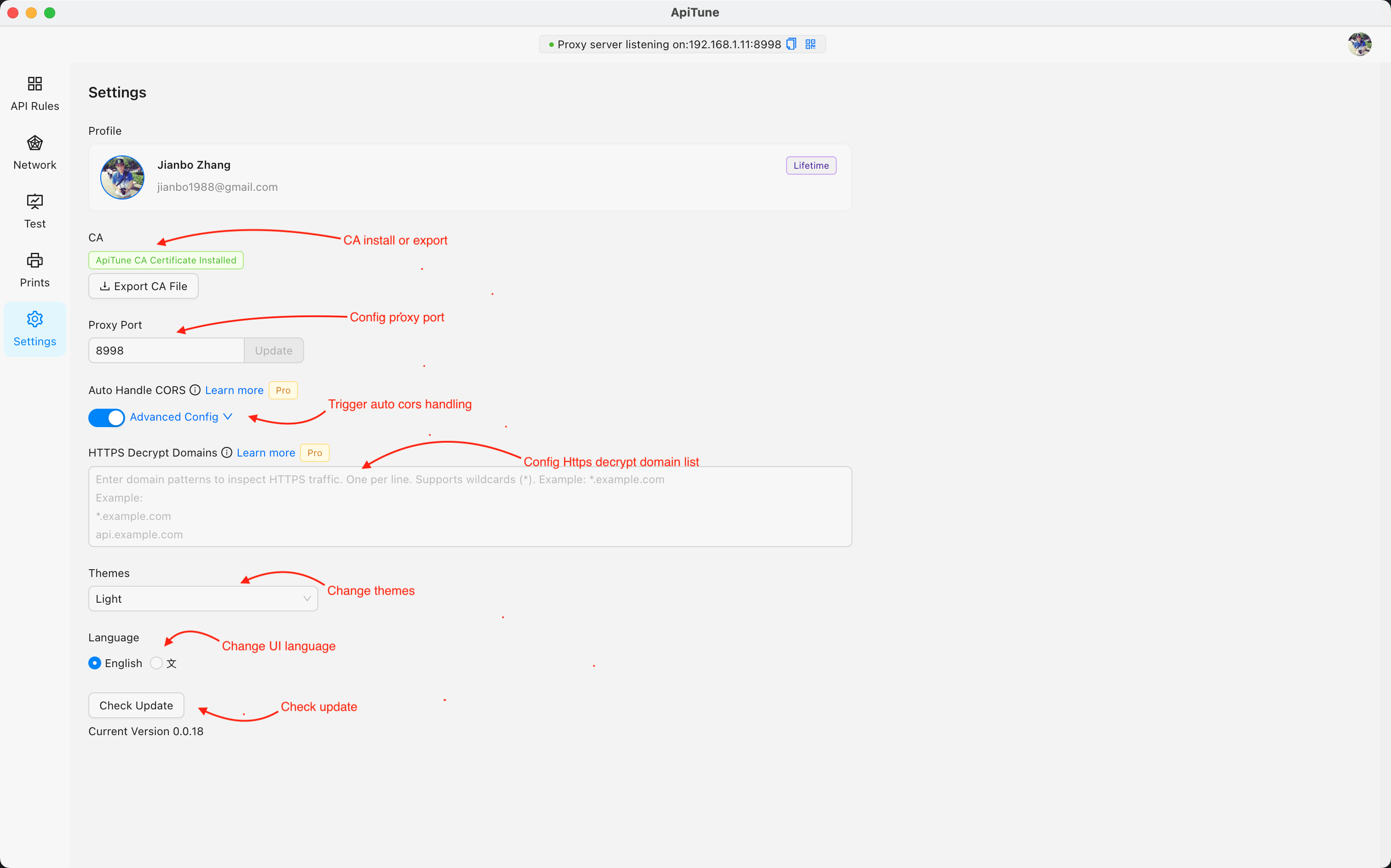Open the Themes dropdown menu

point(200,598)
